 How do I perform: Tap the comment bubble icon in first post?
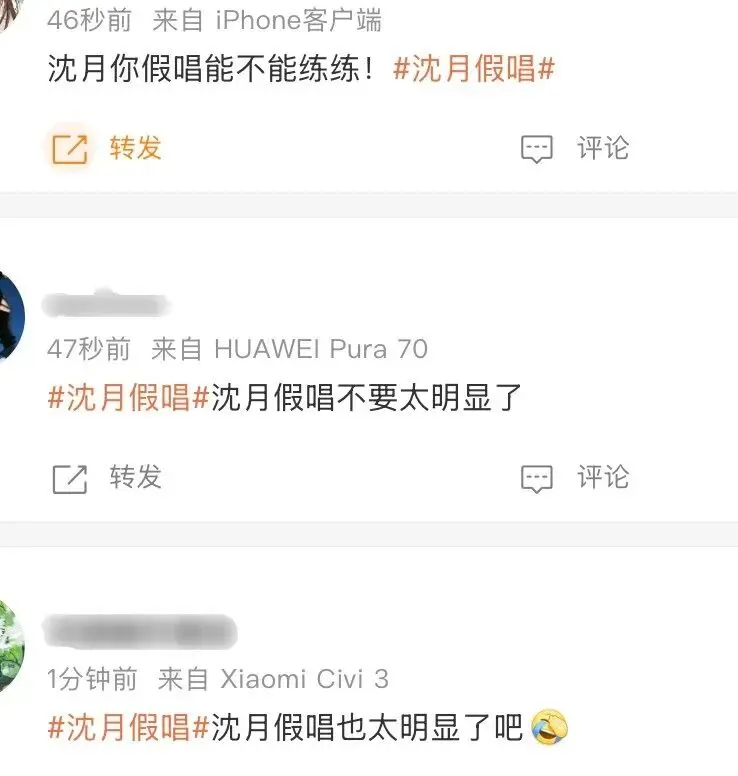click(x=537, y=149)
